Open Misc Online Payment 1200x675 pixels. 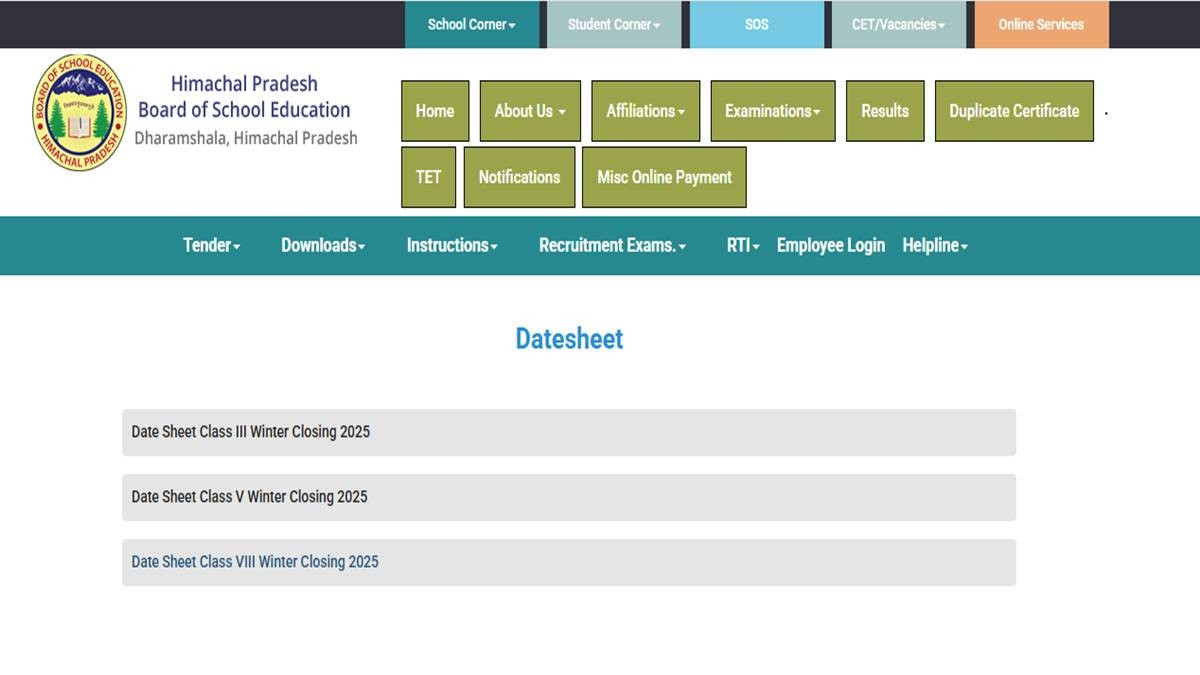tap(664, 177)
